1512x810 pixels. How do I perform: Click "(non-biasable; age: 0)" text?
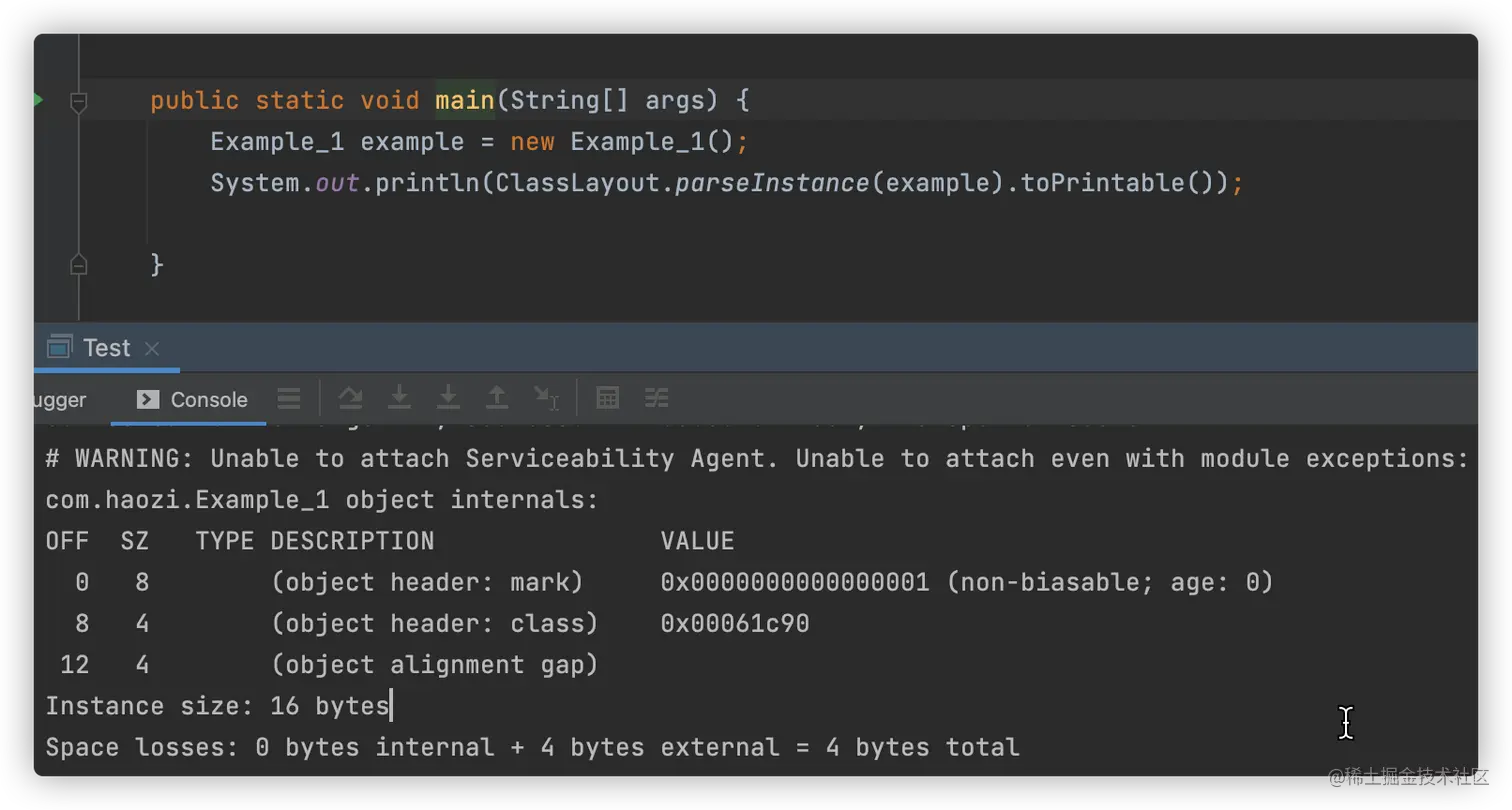pos(1109,582)
